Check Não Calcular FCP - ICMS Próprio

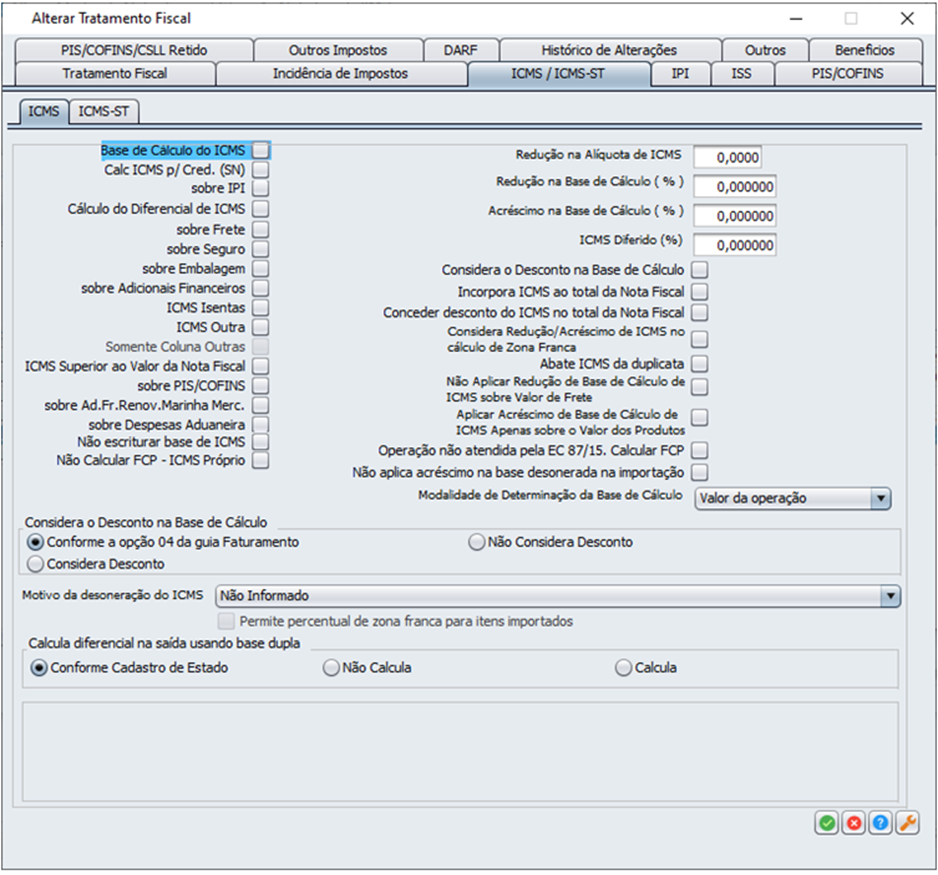261,461
